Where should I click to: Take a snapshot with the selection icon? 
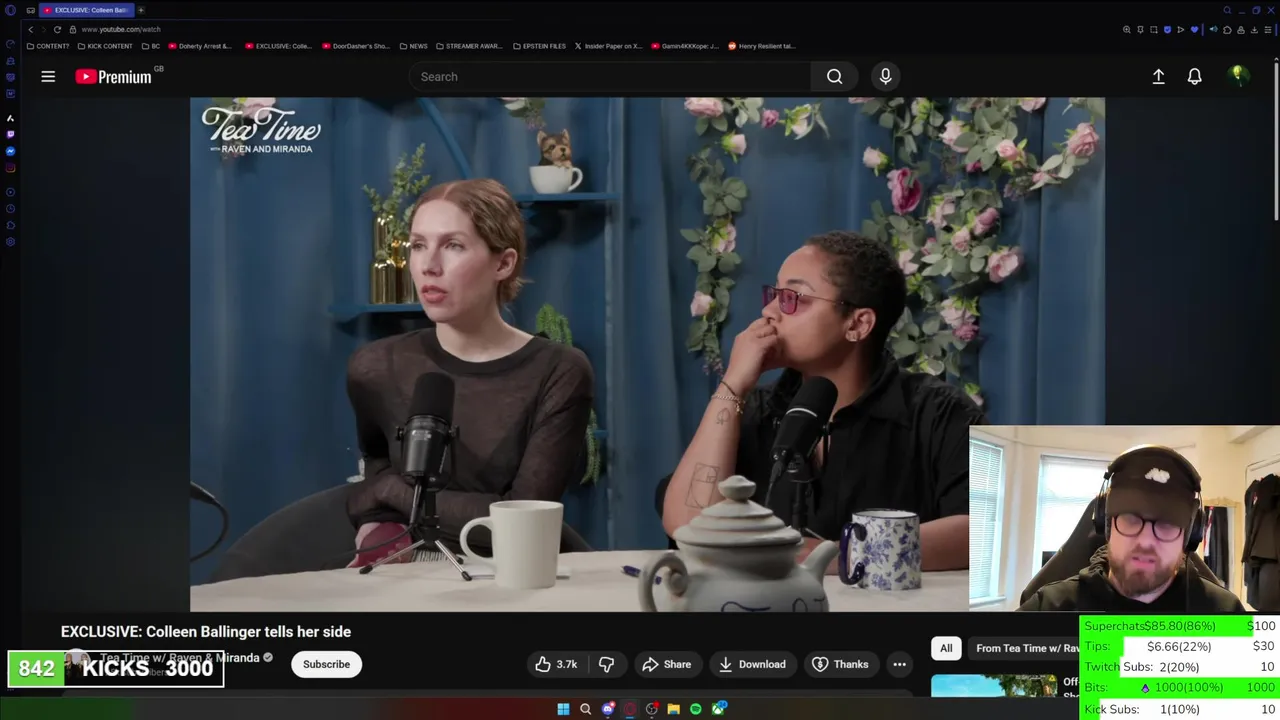pos(1154,30)
